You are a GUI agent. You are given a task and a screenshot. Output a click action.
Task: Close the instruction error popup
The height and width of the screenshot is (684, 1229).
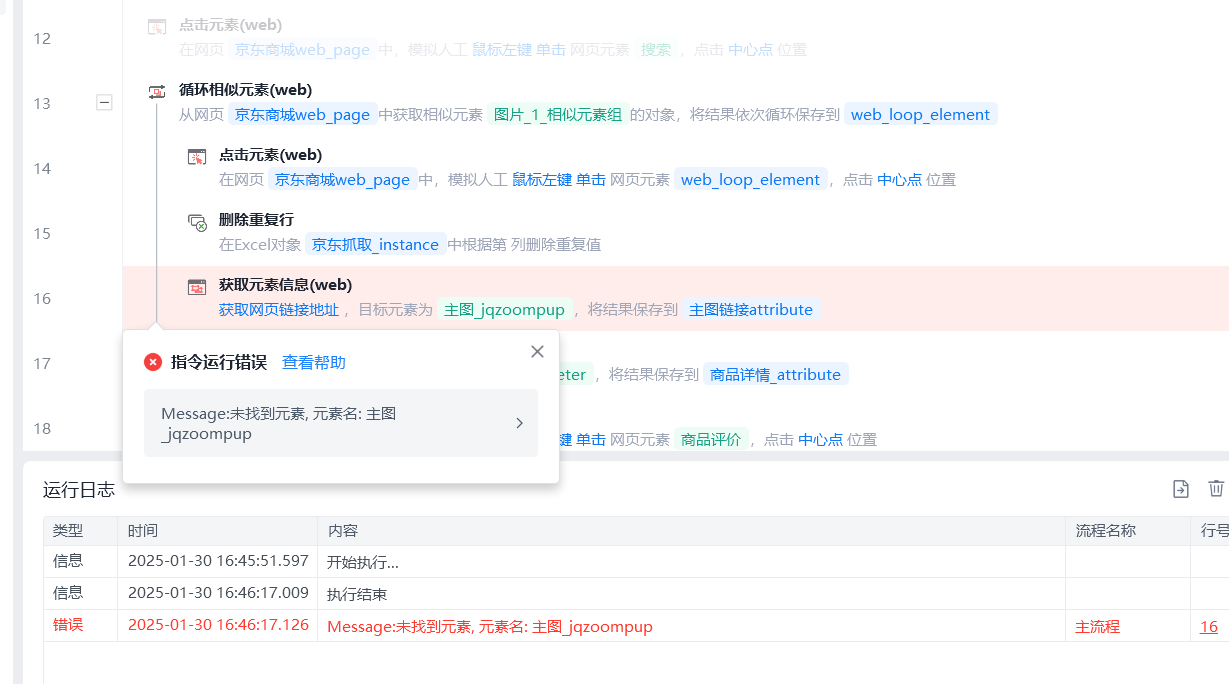point(537,351)
